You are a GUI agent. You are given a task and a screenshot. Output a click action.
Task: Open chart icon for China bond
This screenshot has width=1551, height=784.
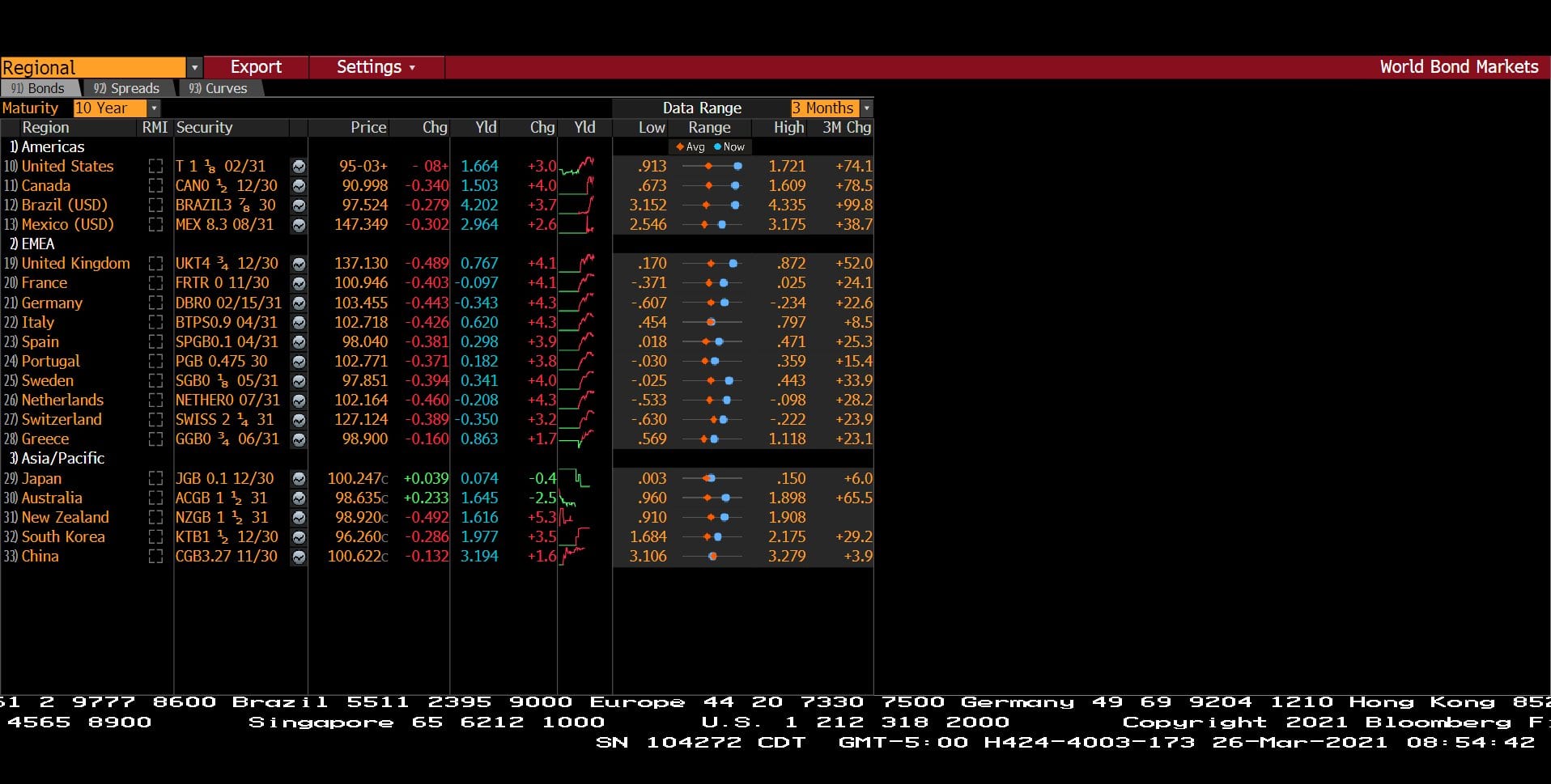(x=299, y=556)
